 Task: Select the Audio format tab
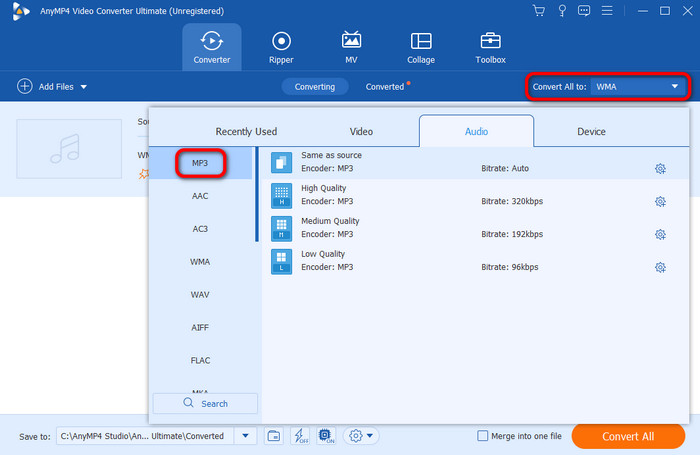tap(476, 131)
